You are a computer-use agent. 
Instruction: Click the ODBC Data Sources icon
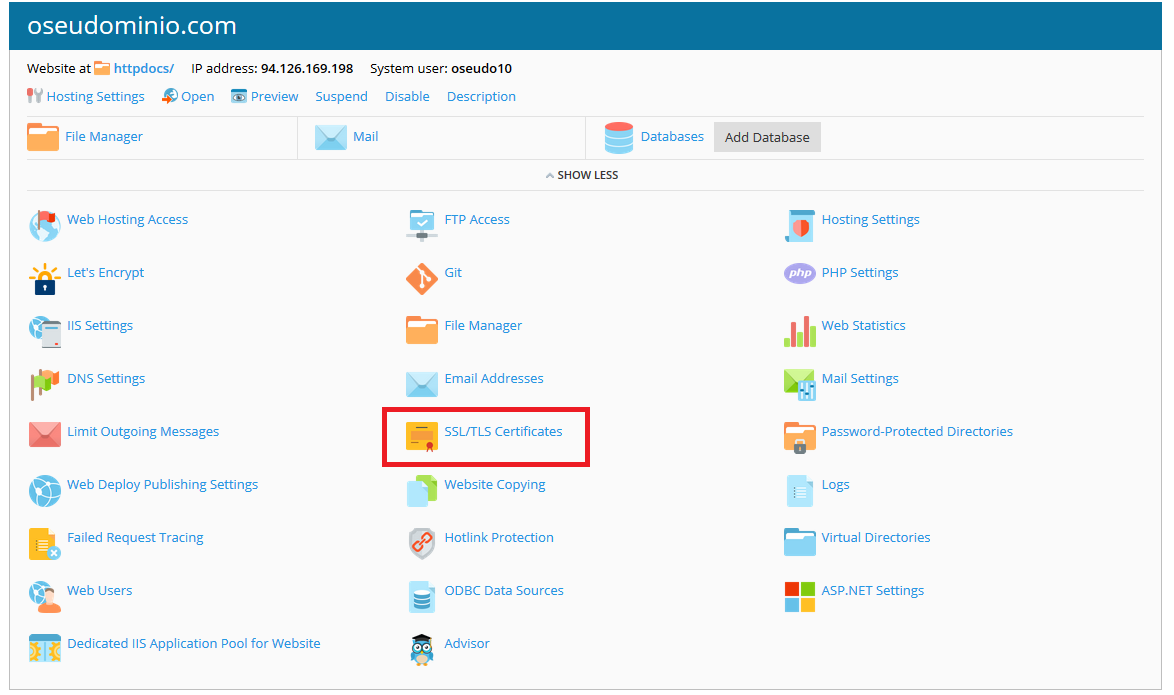tap(421, 597)
